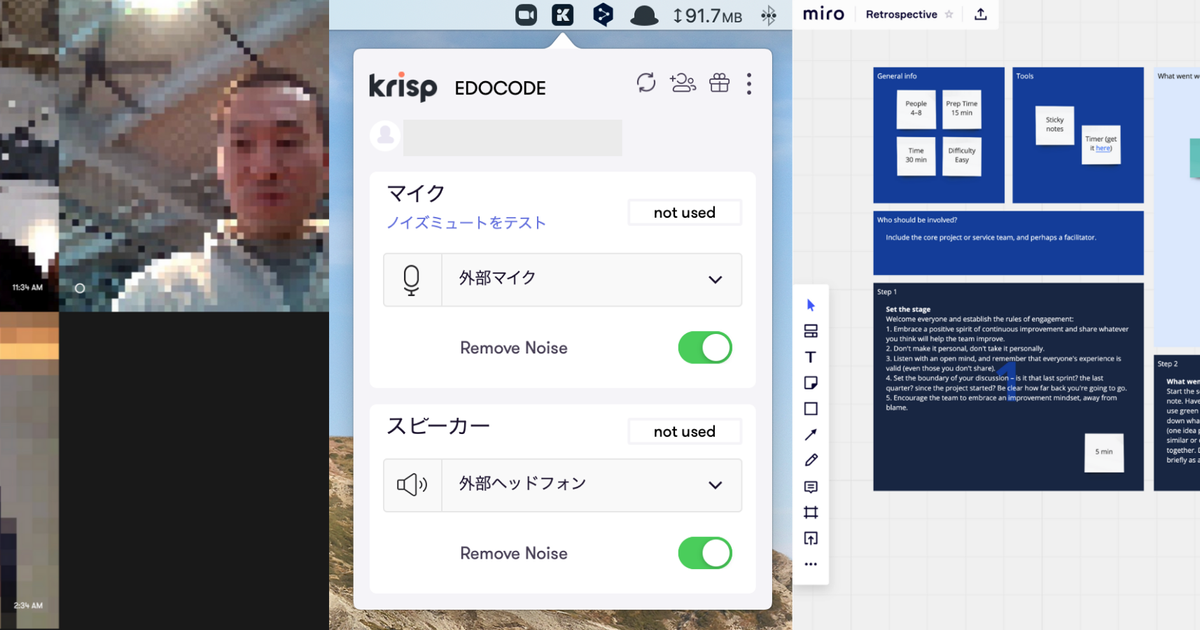Viewport: 1200px width, 630px height.
Task: Click the Miro upload tool icon
Action: tap(811, 539)
